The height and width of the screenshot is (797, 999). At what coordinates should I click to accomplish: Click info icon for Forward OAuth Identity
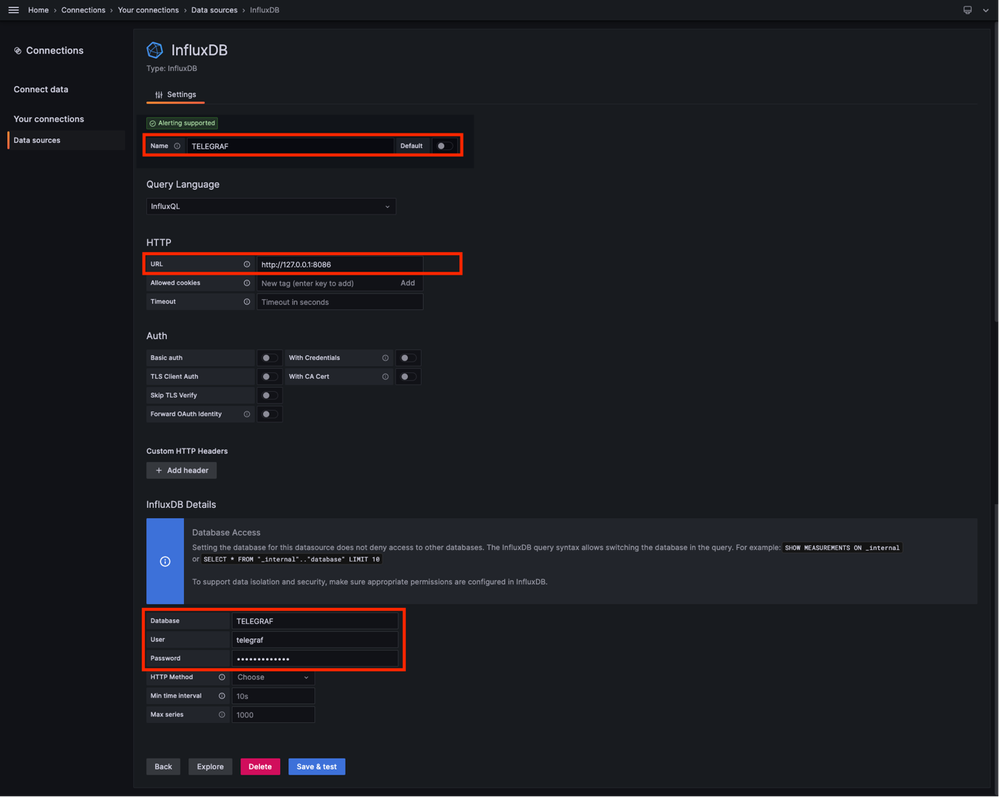(x=247, y=414)
